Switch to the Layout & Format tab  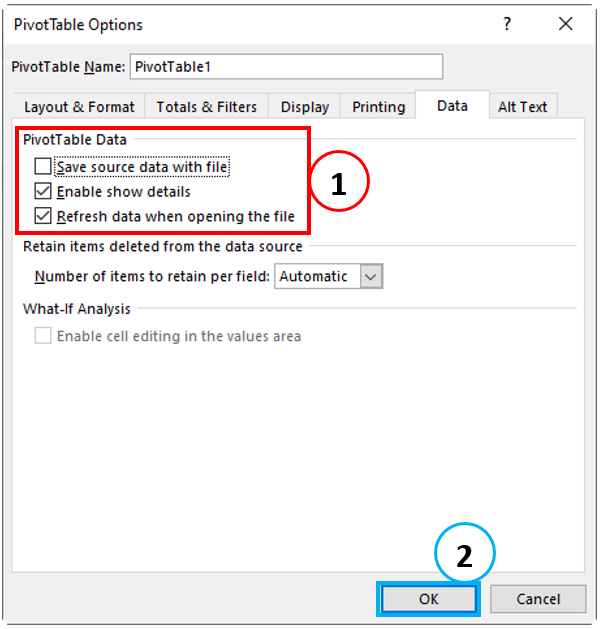click(79, 107)
